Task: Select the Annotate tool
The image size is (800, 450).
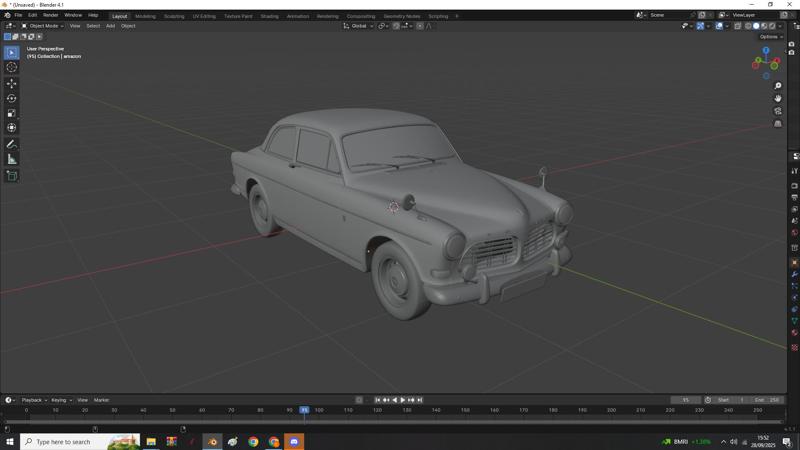Action: point(12,144)
